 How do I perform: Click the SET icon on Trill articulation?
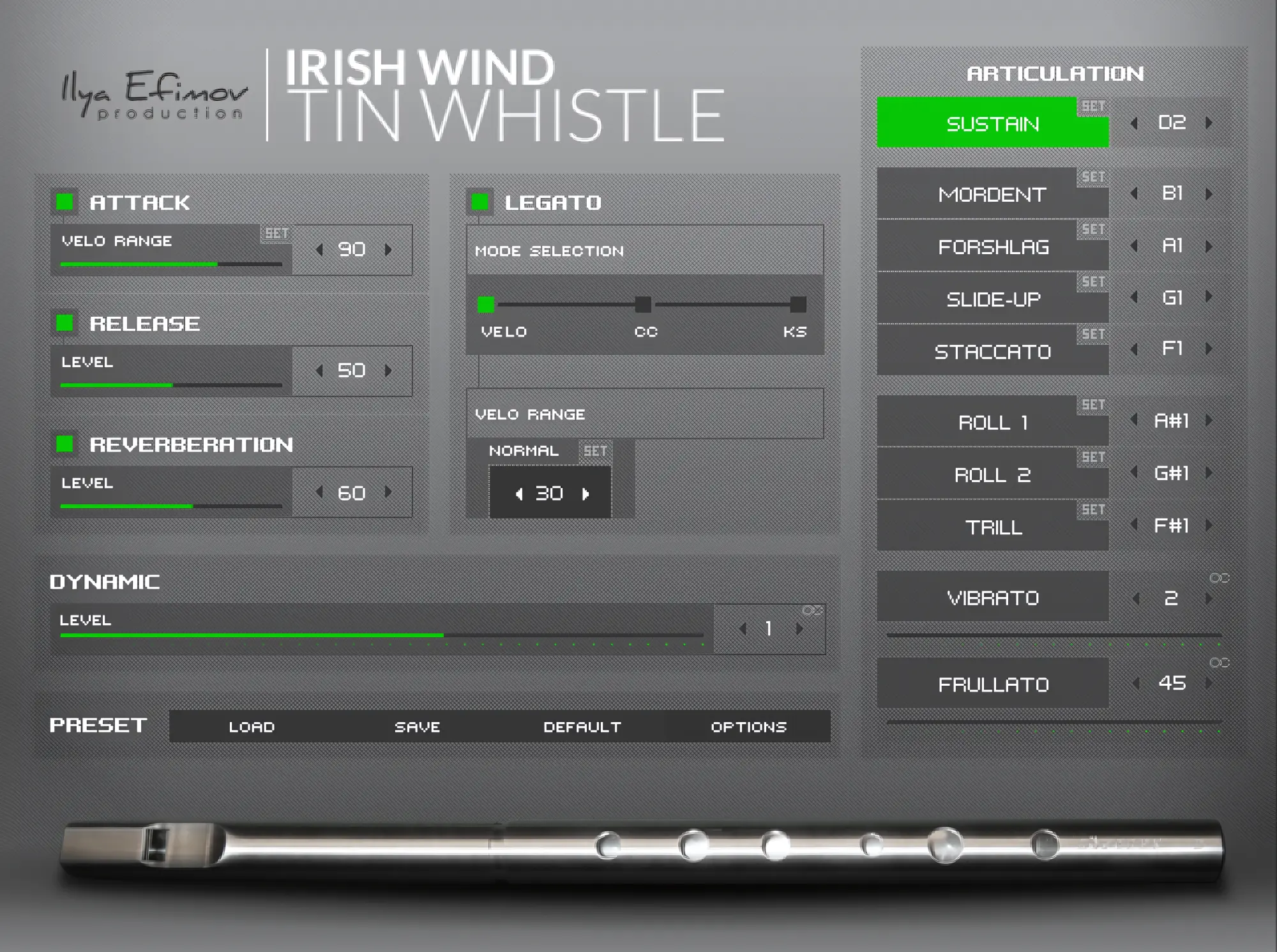tap(1093, 510)
